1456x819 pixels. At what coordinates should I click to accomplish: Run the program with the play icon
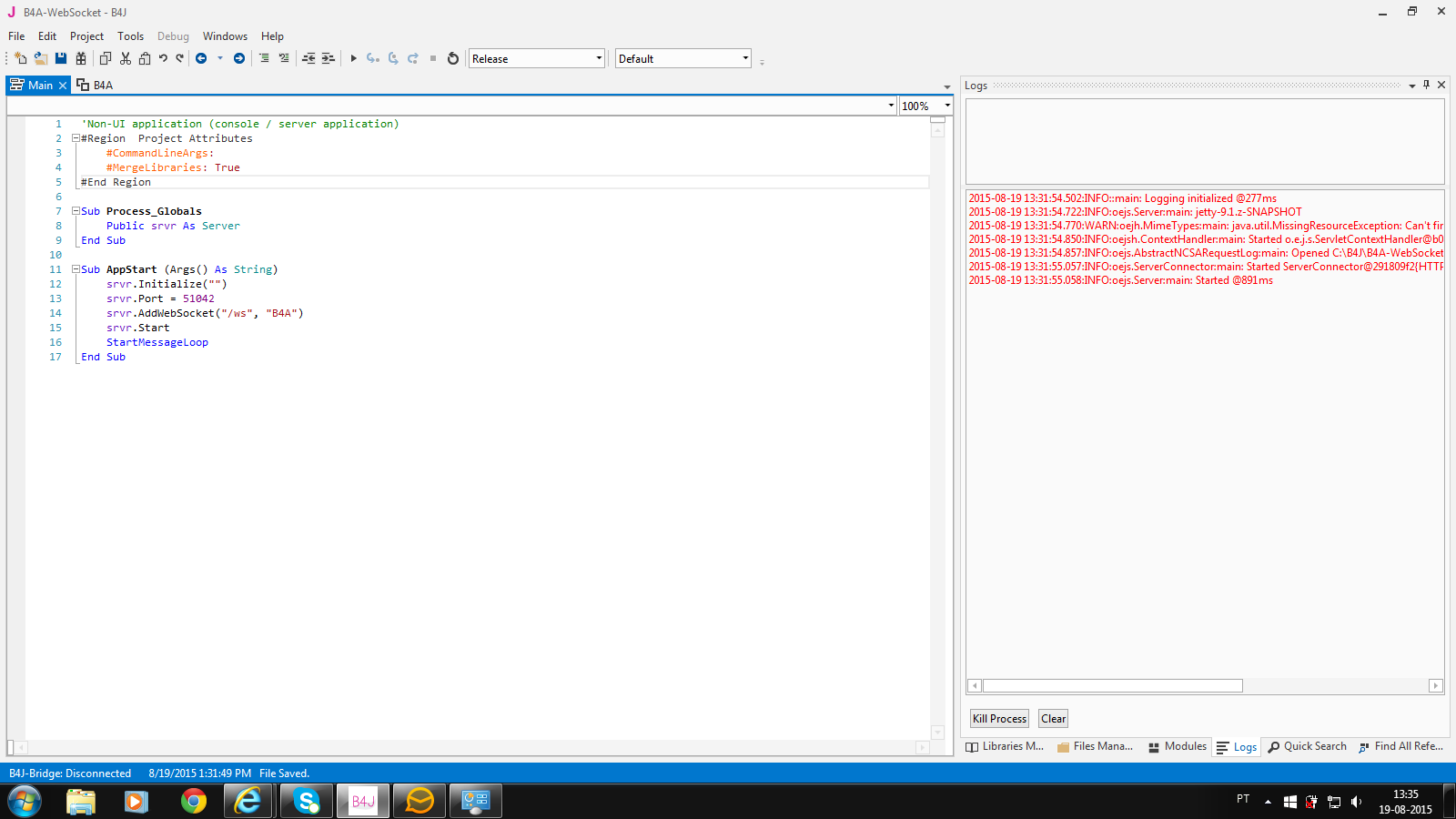354,58
